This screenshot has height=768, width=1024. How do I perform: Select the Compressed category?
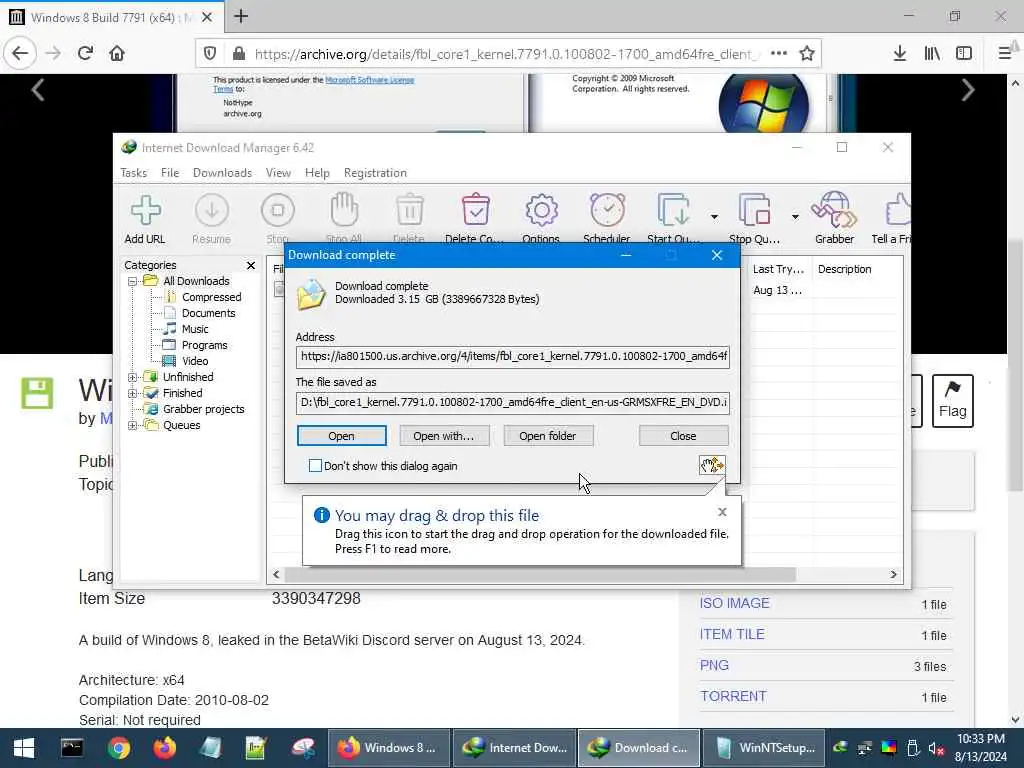coord(212,297)
